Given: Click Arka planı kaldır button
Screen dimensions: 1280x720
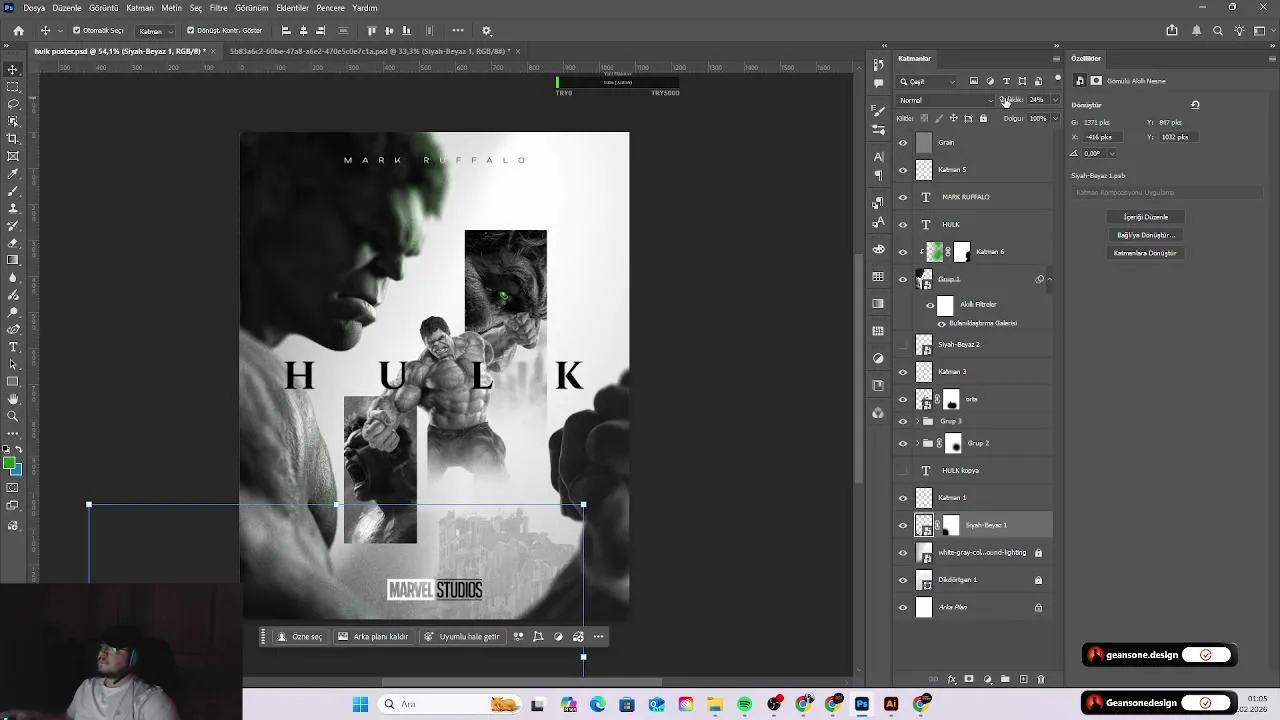Looking at the screenshot, I should (x=373, y=637).
